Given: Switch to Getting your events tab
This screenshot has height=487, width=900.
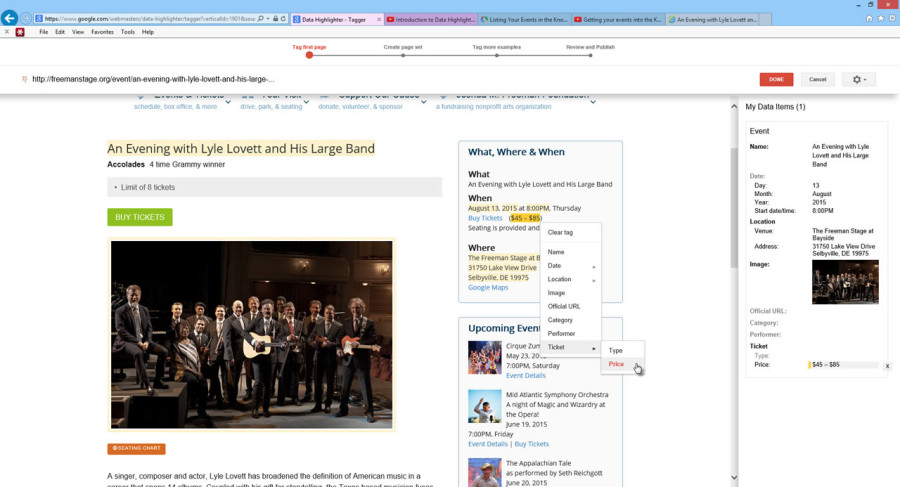Looking at the screenshot, I should [618, 20].
